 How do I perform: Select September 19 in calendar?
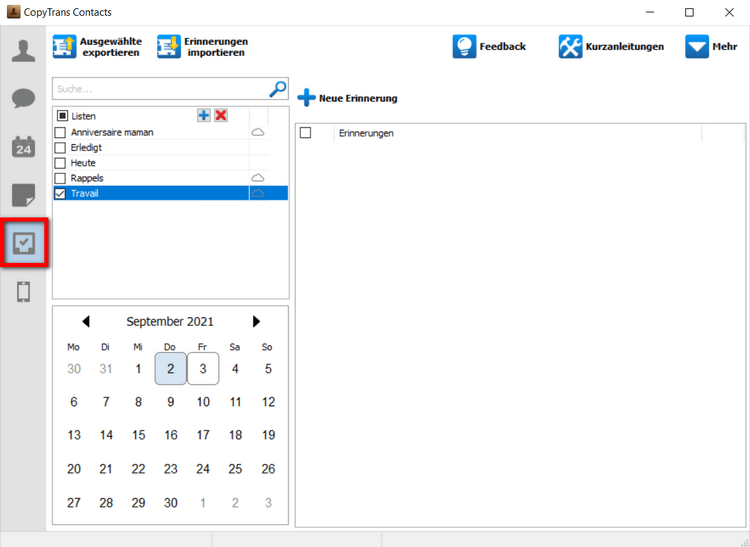(268, 435)
